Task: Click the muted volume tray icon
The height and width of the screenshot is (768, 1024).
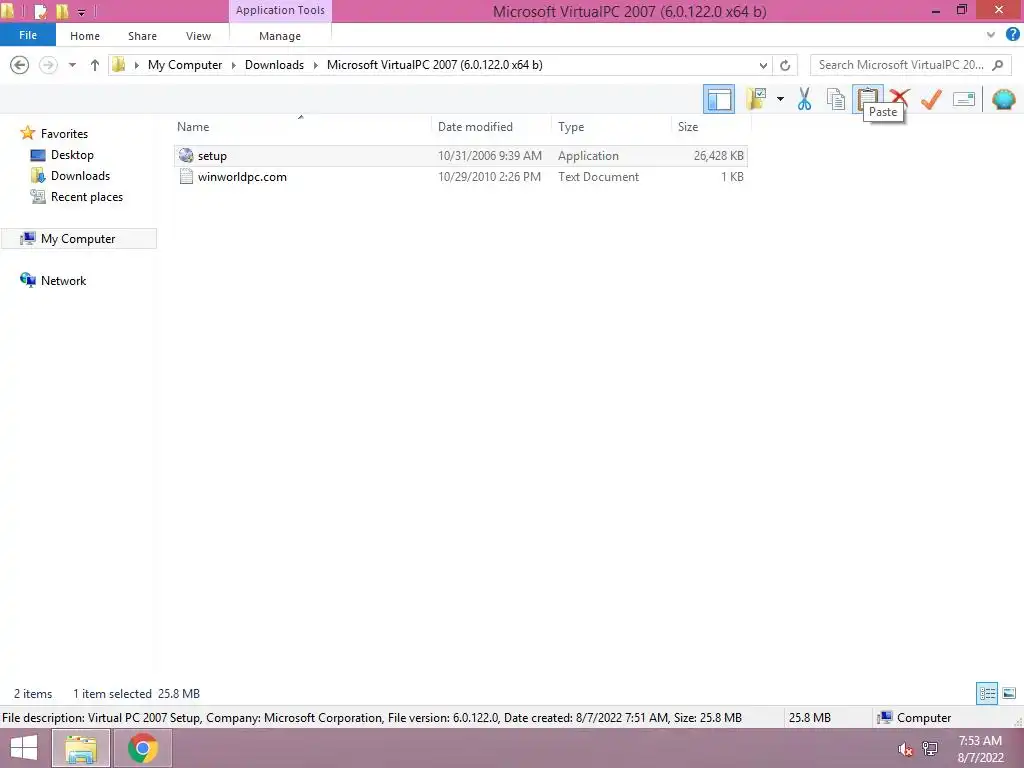Action: coord(905,749)
